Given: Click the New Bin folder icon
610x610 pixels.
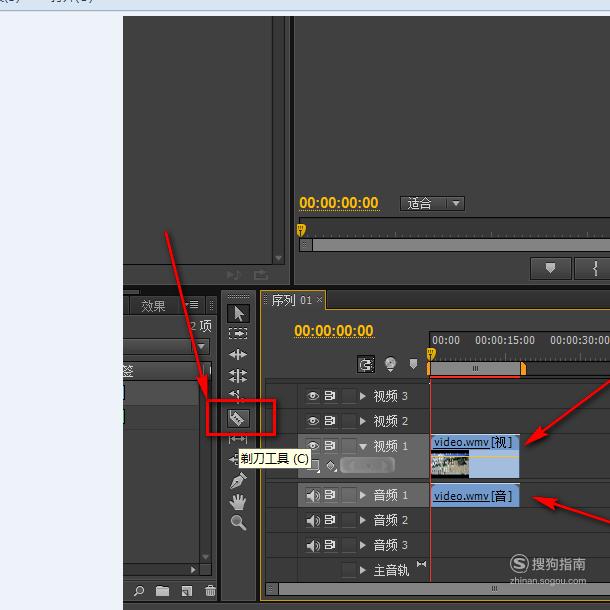Looking at the screenshot, I should (x=163, y=591).
